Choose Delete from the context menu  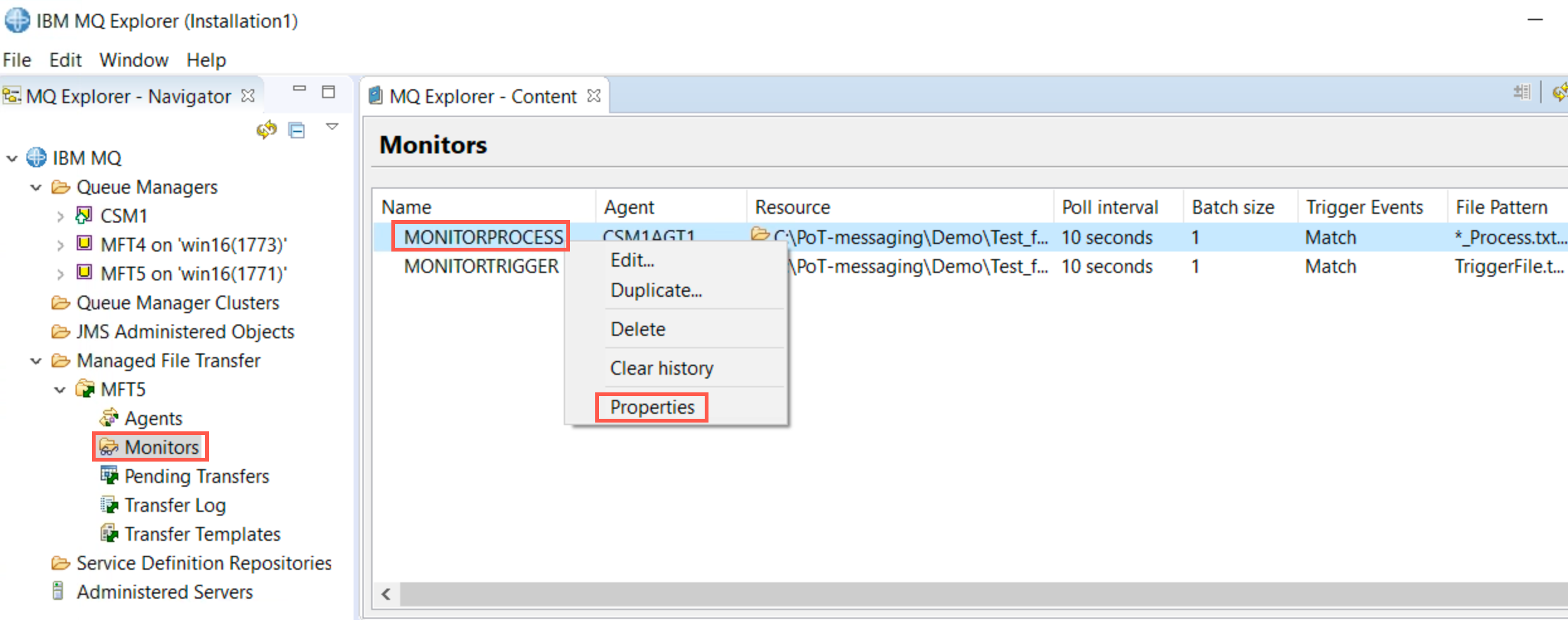tap(676, 329)
